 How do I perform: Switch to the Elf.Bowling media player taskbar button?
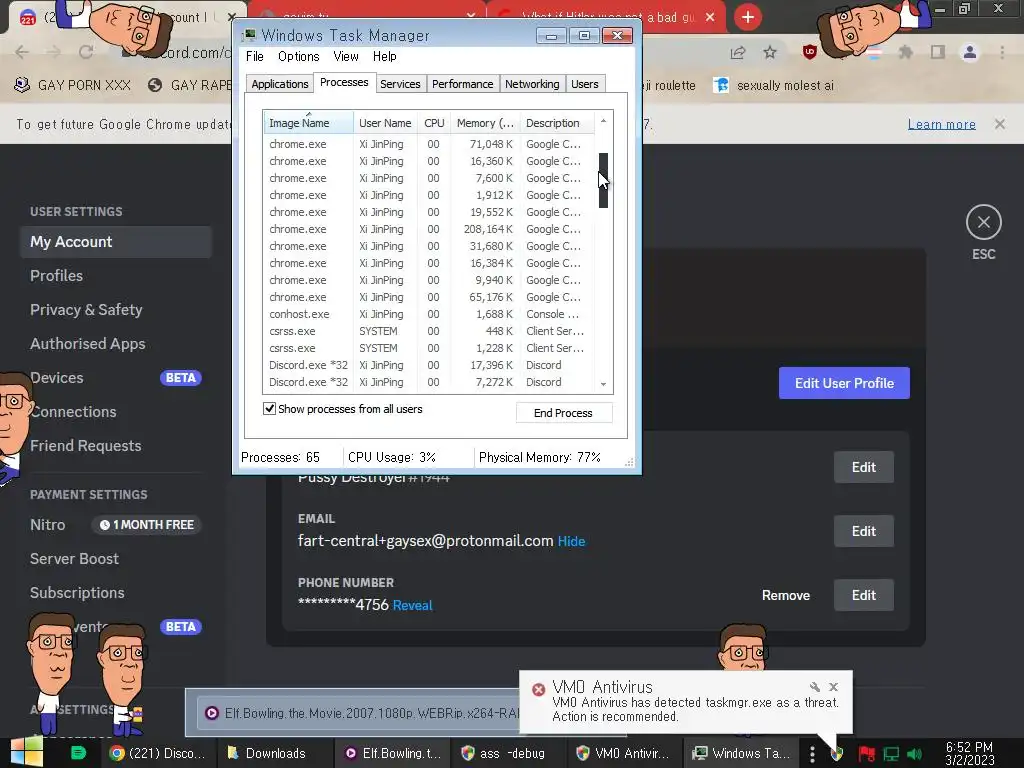(x=393, y=753)
